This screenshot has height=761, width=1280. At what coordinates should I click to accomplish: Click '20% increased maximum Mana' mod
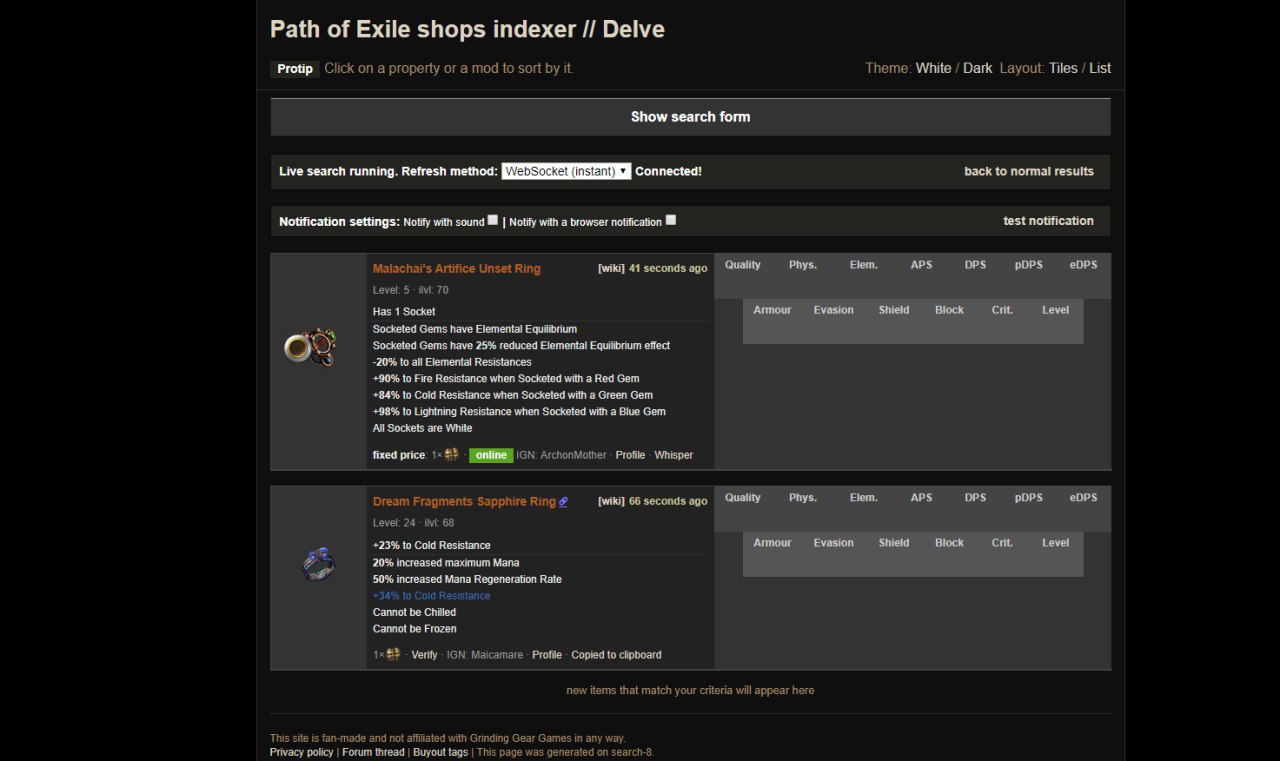pos(446,563)
